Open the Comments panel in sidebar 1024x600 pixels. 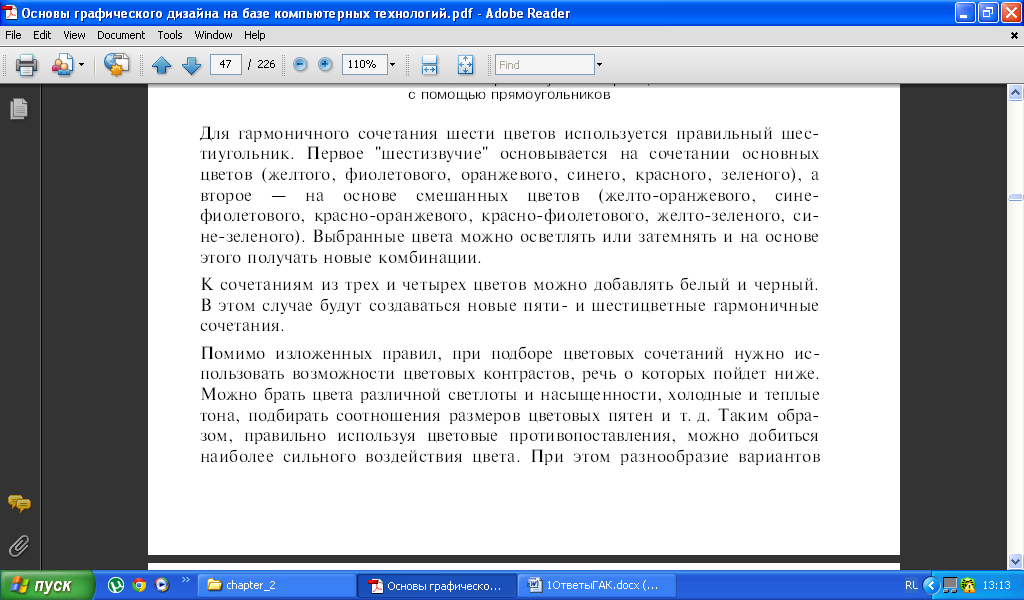pos(19,503)
